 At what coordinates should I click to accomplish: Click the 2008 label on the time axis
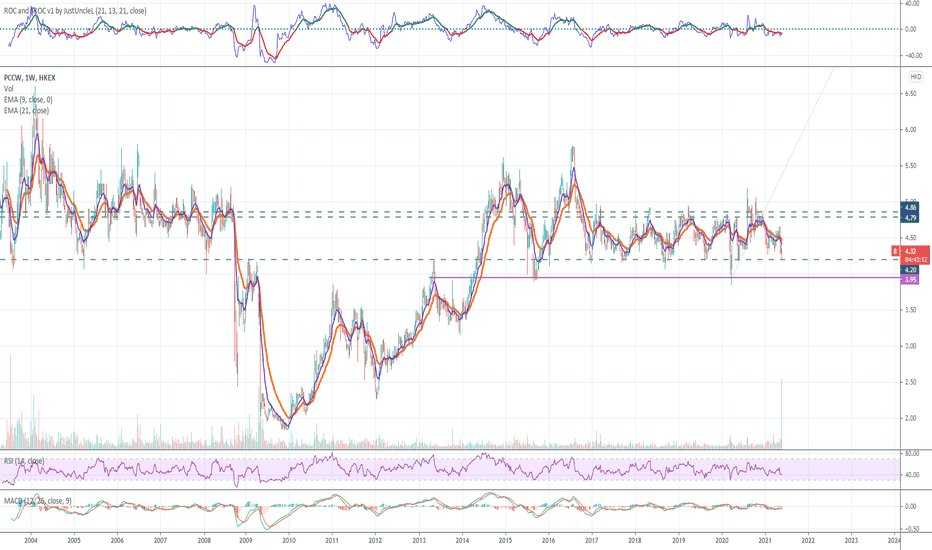tap(204, 540)
